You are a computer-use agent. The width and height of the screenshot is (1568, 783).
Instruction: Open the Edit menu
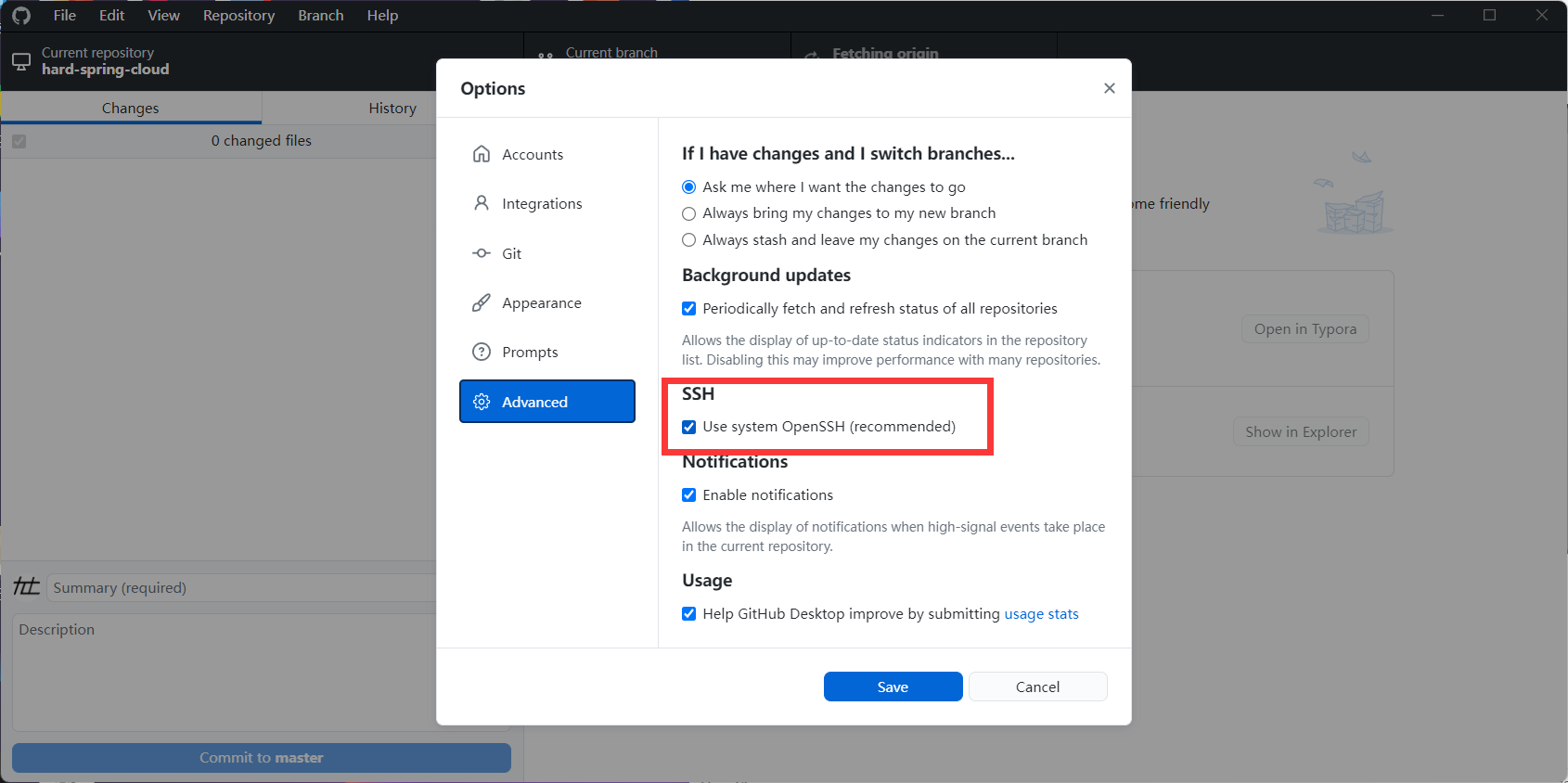[x=111, y=16]
